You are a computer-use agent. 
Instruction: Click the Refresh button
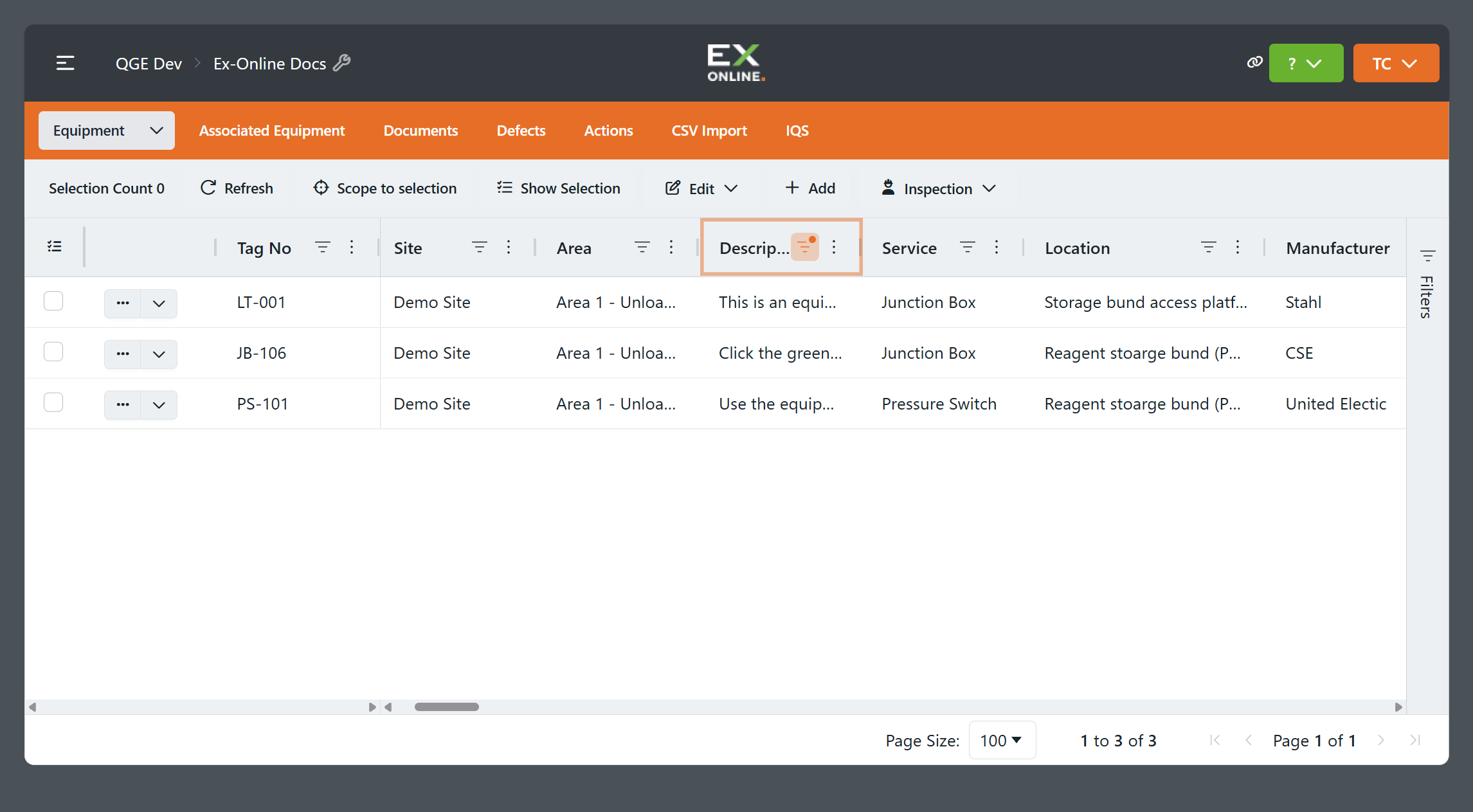coord(237,188)
